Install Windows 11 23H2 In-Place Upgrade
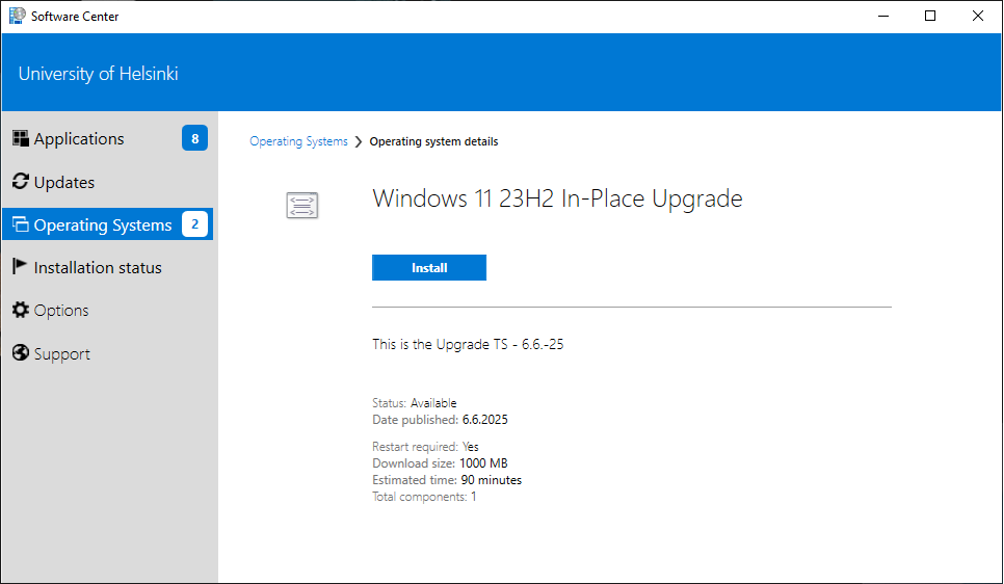The height and width of the screenshot is (584, 1004). point(429,268)
